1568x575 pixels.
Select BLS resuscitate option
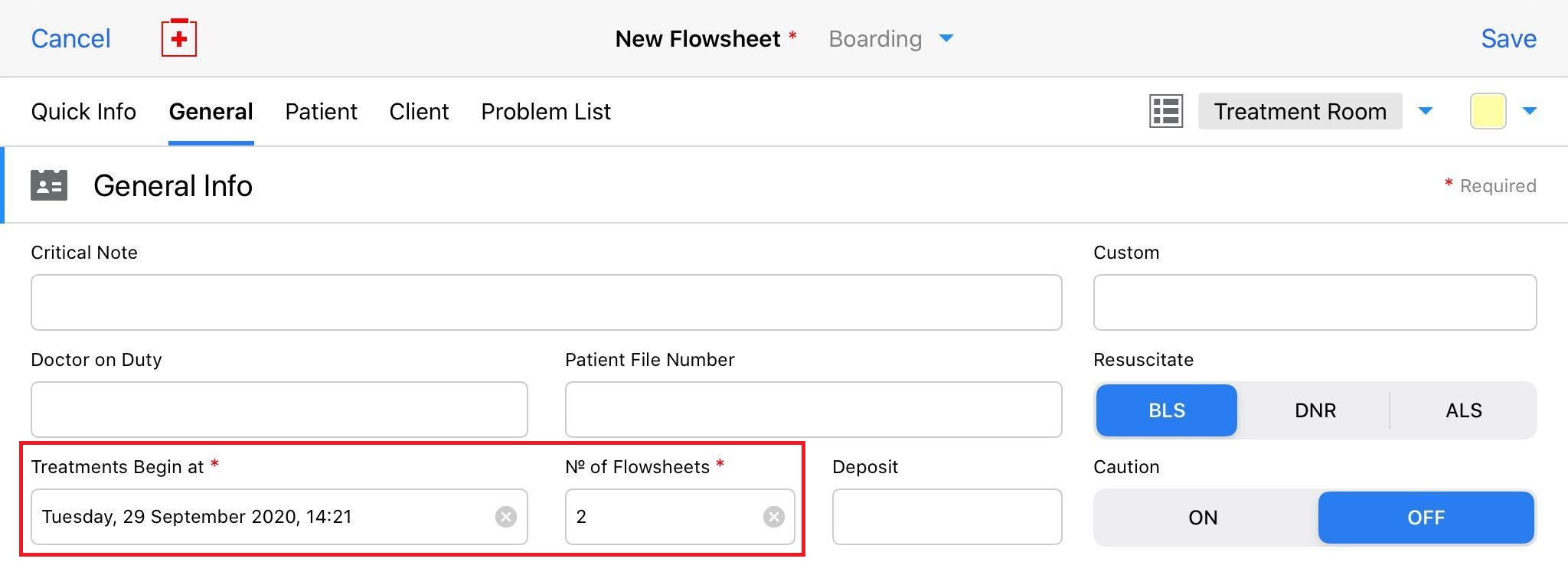tap(1166, 410)
